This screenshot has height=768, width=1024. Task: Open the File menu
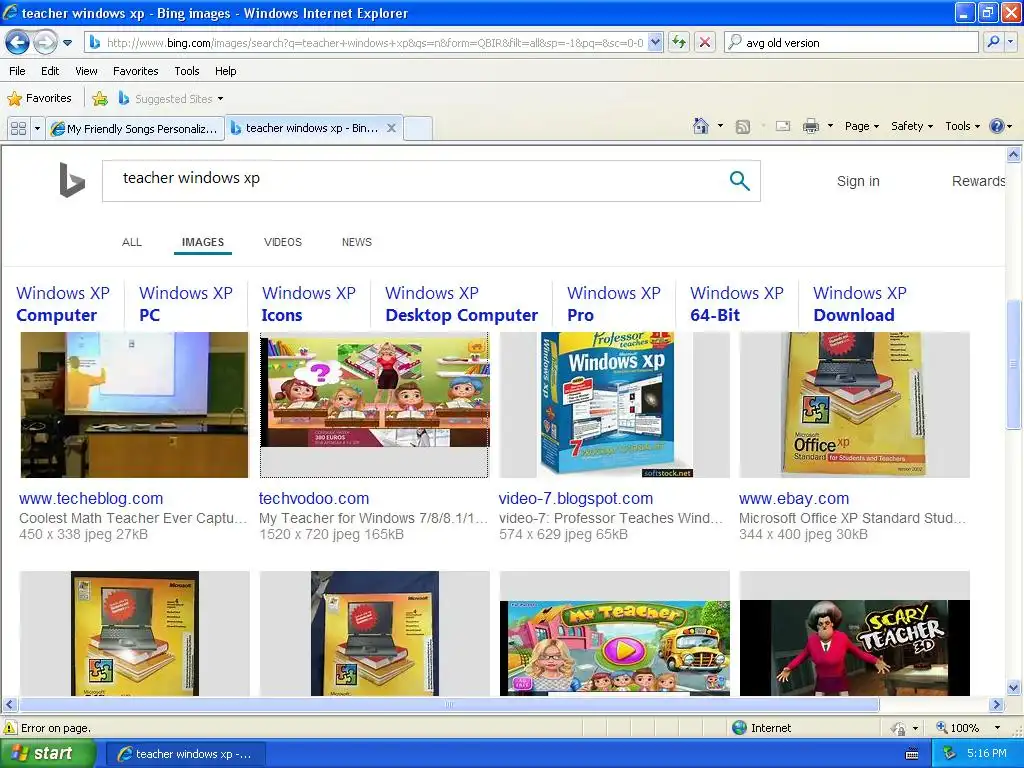click(x=18, y=71)
